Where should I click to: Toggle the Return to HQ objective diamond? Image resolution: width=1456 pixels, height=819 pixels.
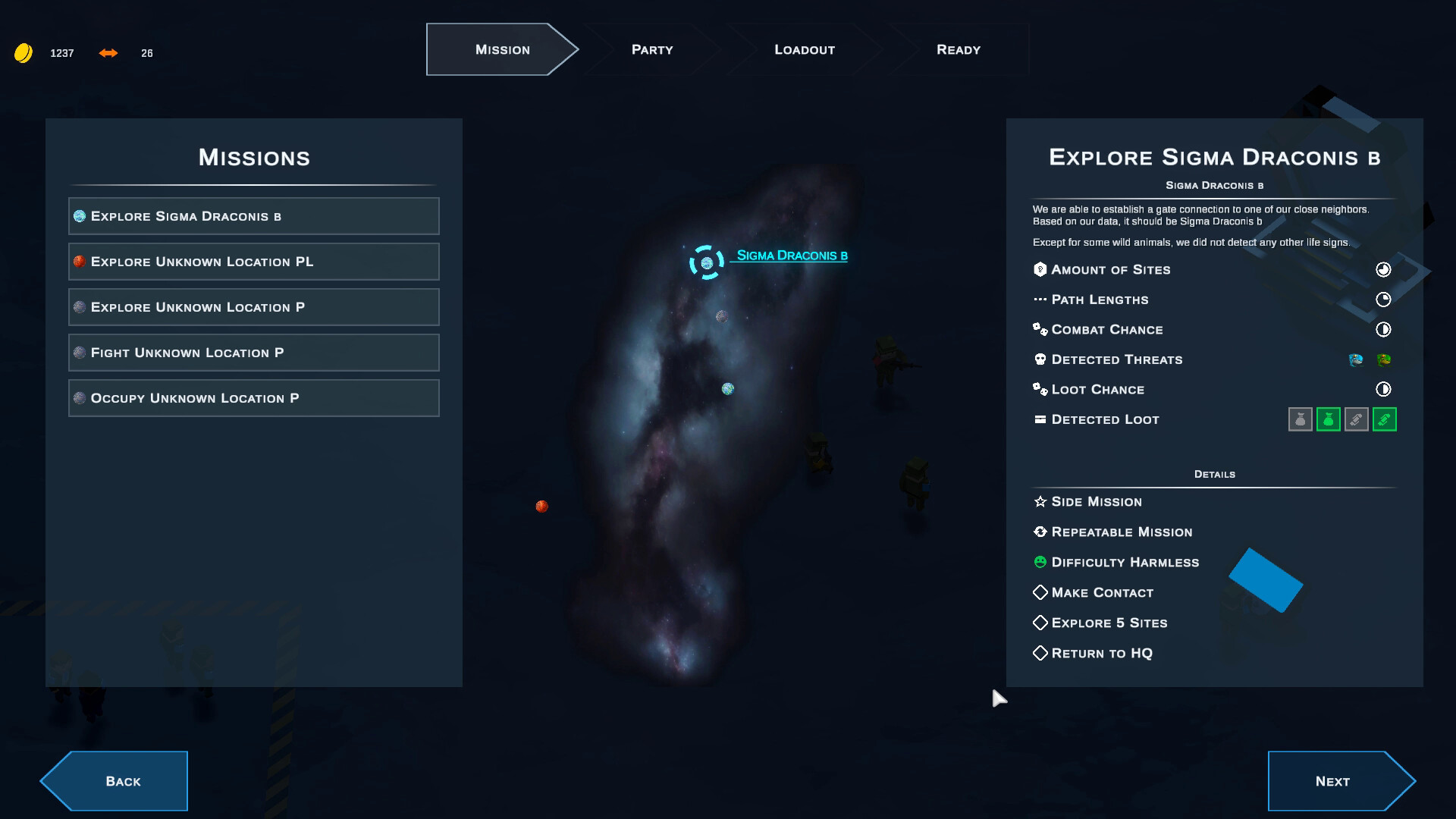(x=1040, y=653)
